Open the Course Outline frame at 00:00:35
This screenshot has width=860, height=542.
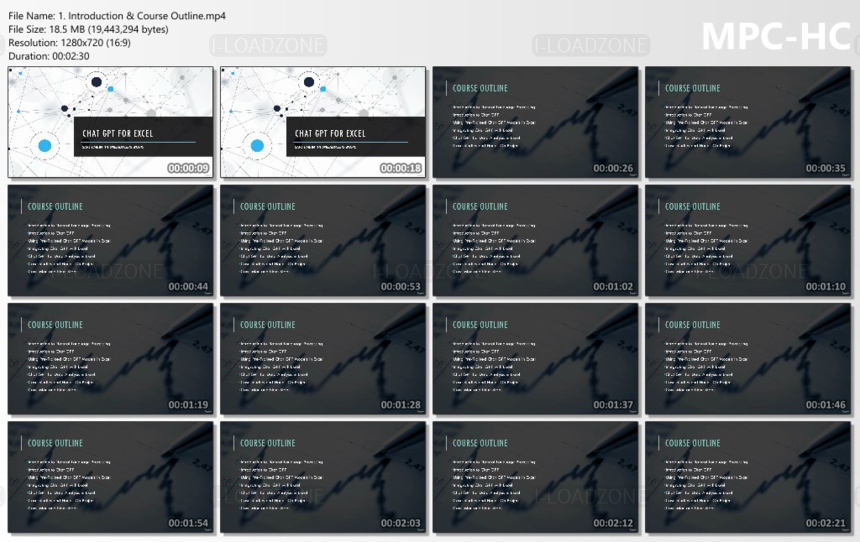point(748,122)
